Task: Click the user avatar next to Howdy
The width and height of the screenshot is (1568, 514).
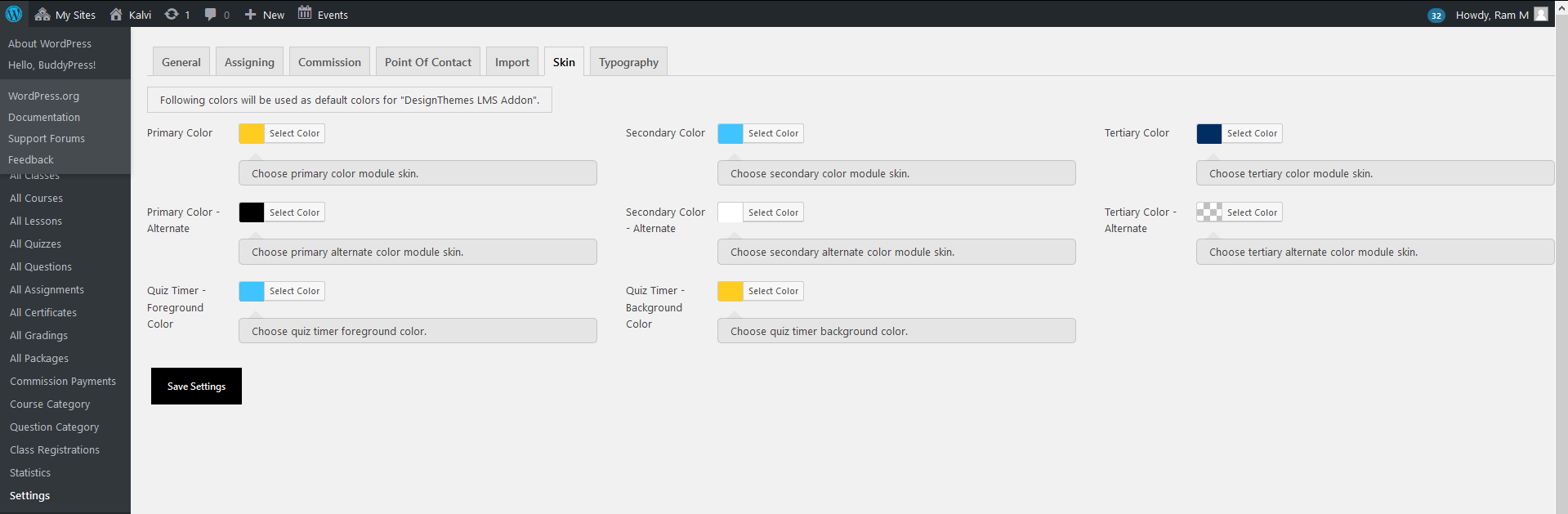Action: (x=1541, y=14)
